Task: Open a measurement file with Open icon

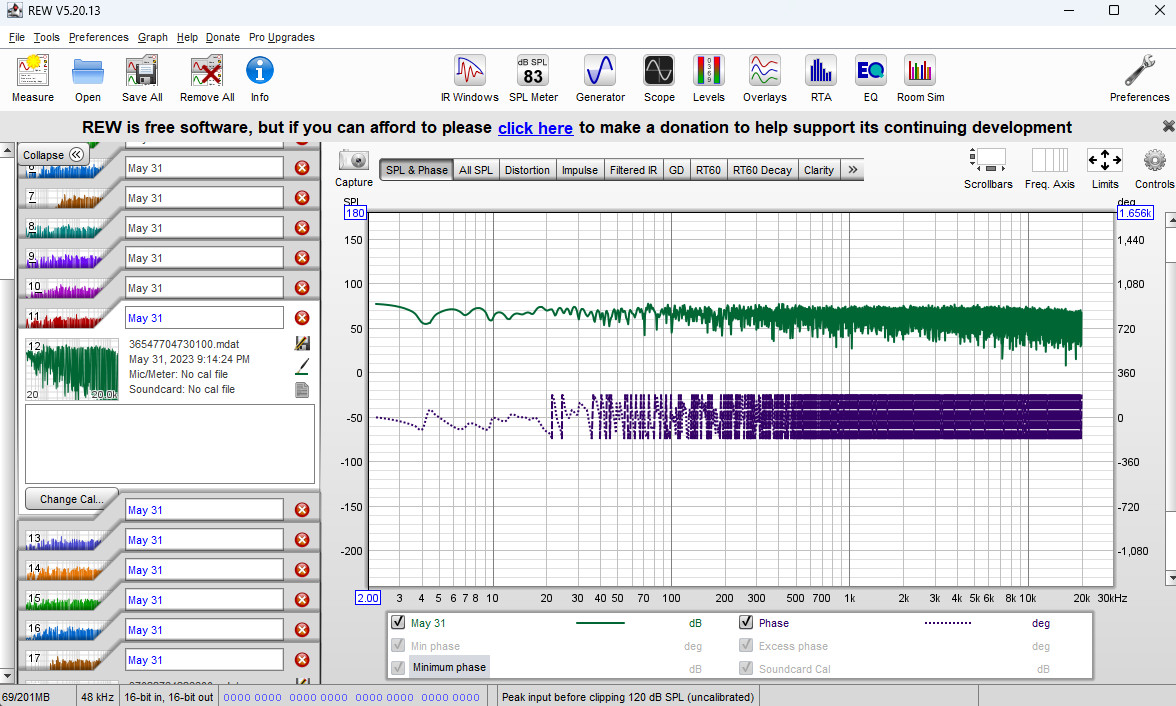Action: (88, 72)
